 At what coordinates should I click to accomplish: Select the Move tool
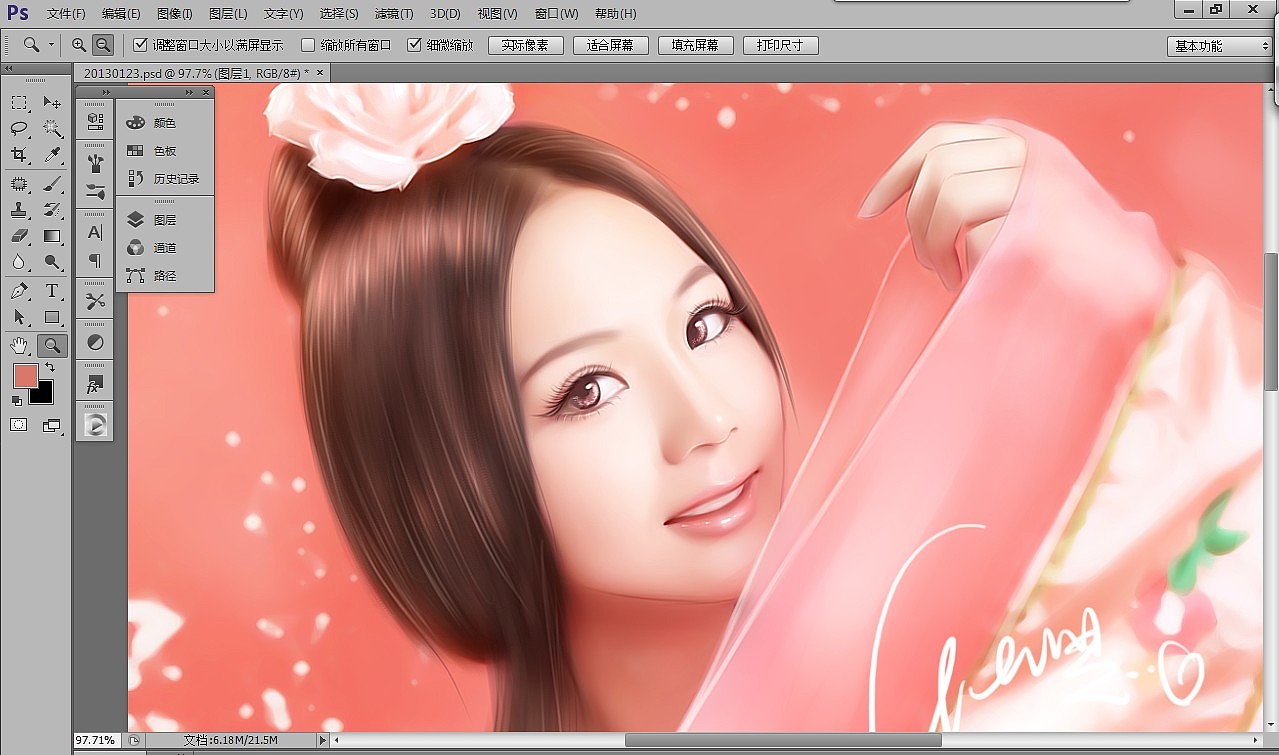[x=52, y=102]
